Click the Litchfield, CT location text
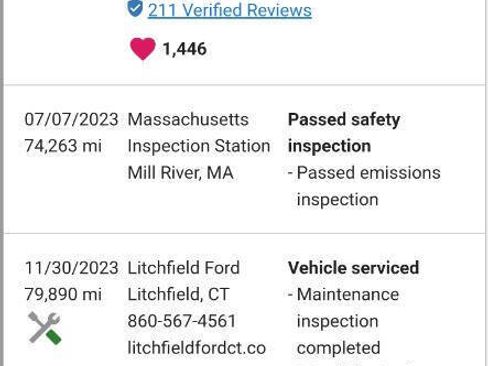The image size is (488, 366). click(178, 294)
